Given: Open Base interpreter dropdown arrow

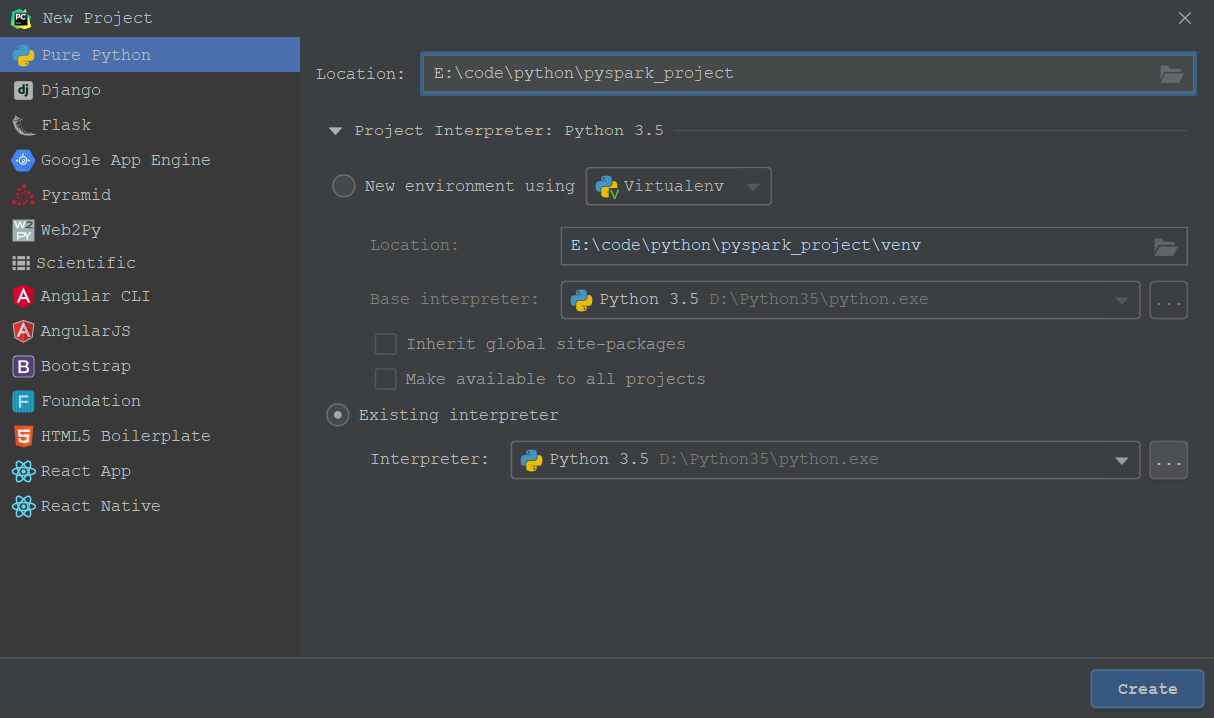Looking at the screenshot, I should (1121, 301).
